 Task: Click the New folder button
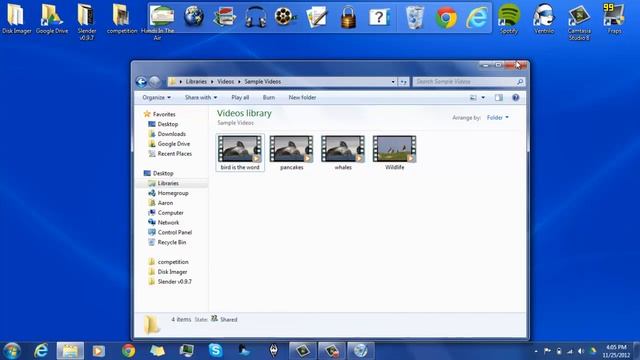click(x=302, y=98)
